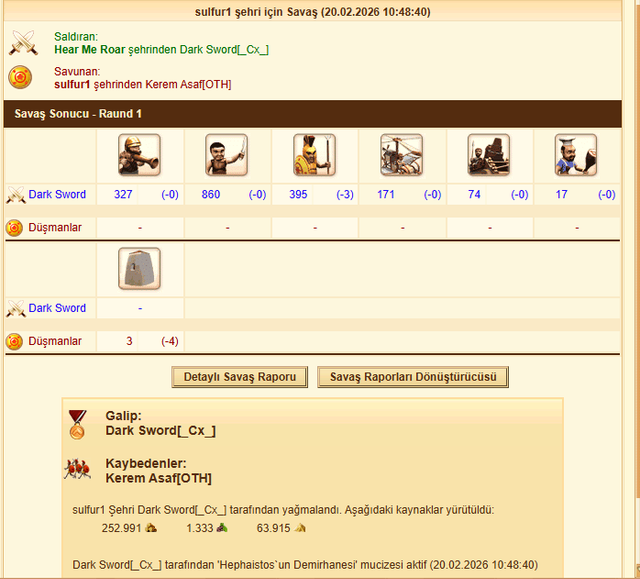The height and width of the screenshot is (579, 640).
Task: Click Düşmanlar label in wall table
Action: click(55, 341)
